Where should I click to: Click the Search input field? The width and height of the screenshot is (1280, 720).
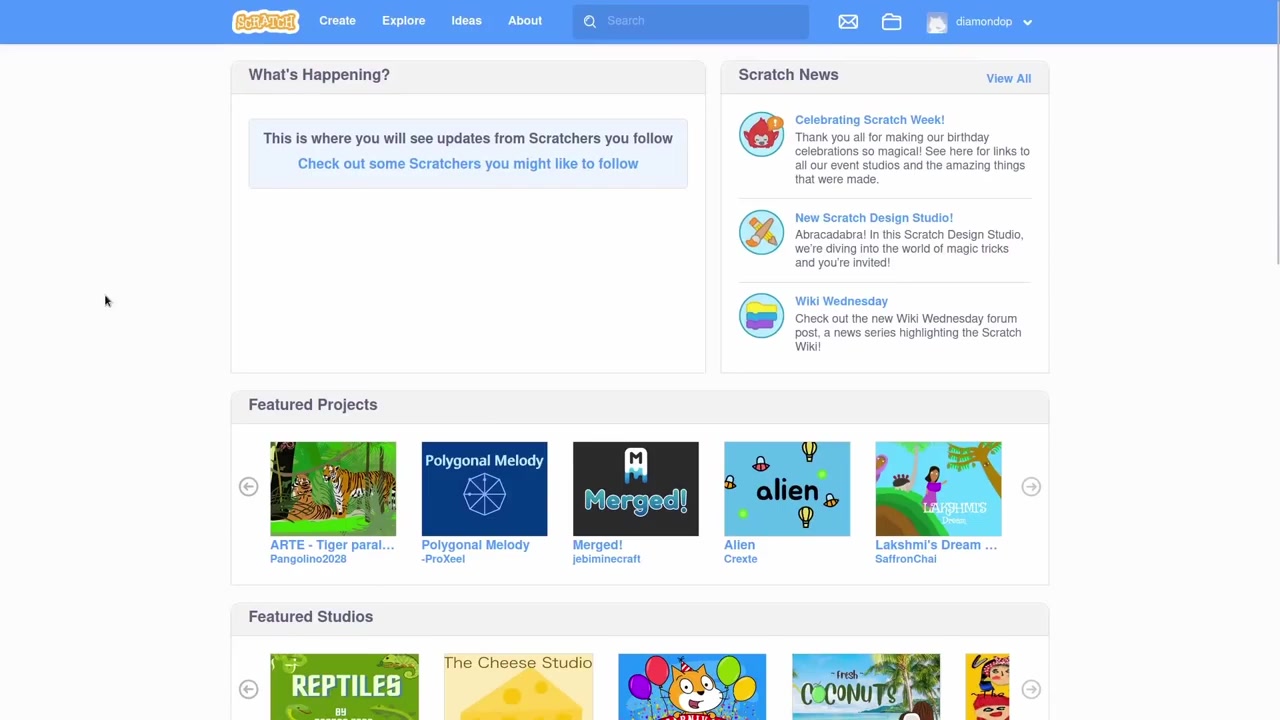tap(691, 21)
